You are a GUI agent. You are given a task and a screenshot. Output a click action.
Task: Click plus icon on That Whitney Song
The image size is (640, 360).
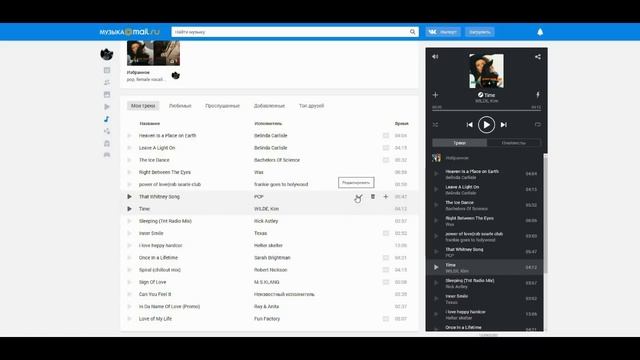386,197
